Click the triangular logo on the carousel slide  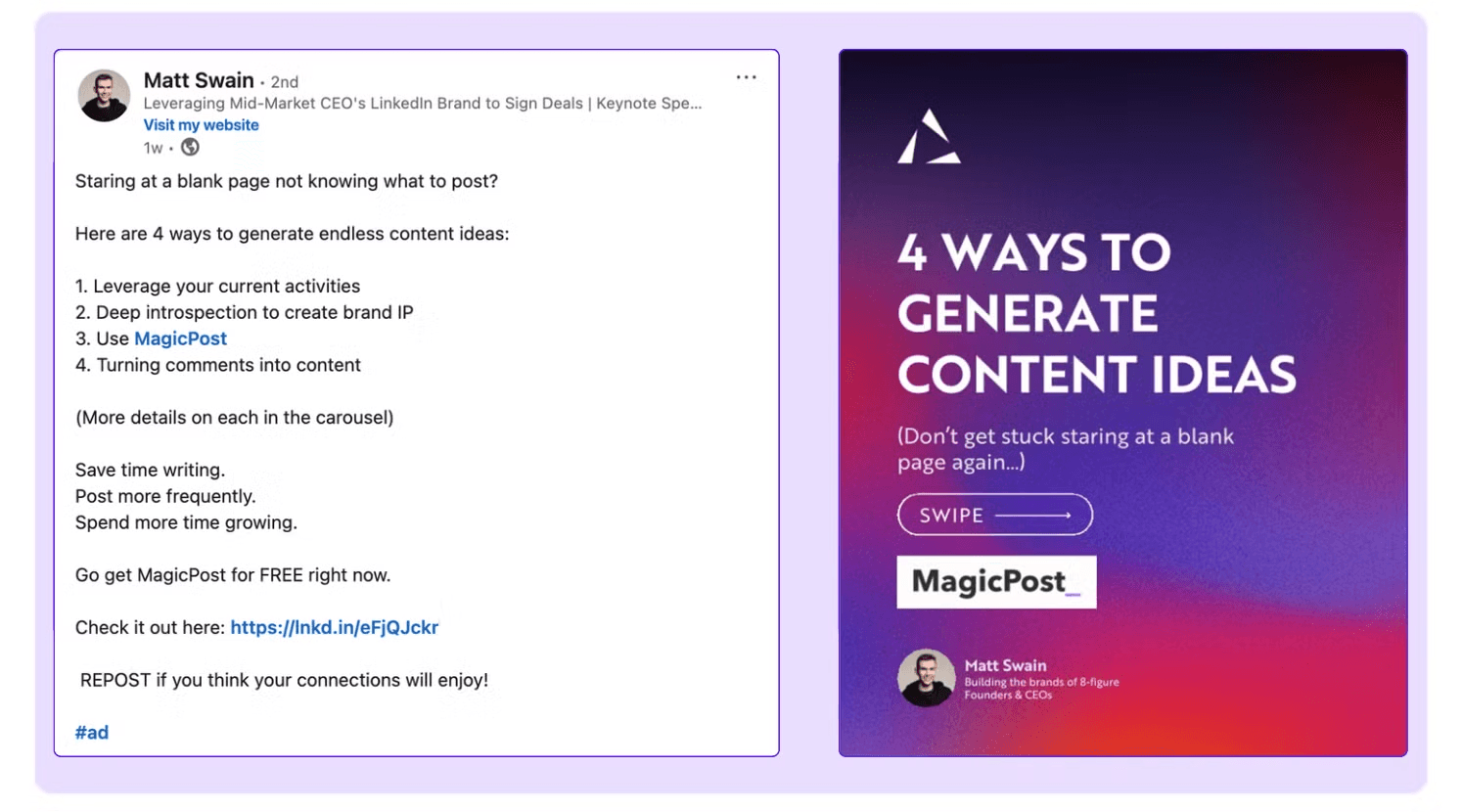click(x=929, y=137)
